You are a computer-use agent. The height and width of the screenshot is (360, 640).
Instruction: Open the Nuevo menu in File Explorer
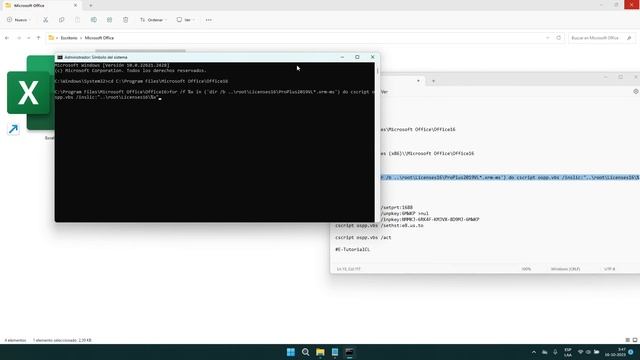click(18, 20)
